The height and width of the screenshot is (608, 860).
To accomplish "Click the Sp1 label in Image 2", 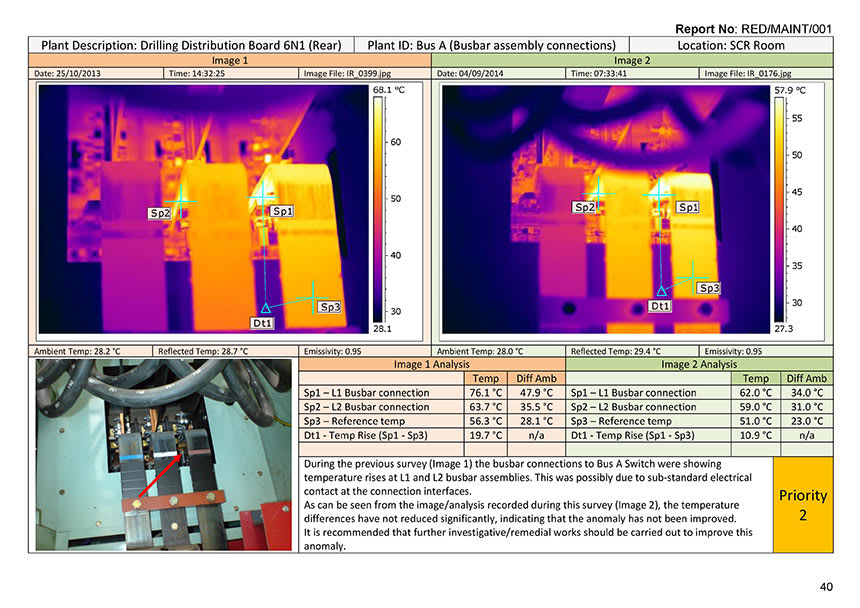I will (688, 207).
